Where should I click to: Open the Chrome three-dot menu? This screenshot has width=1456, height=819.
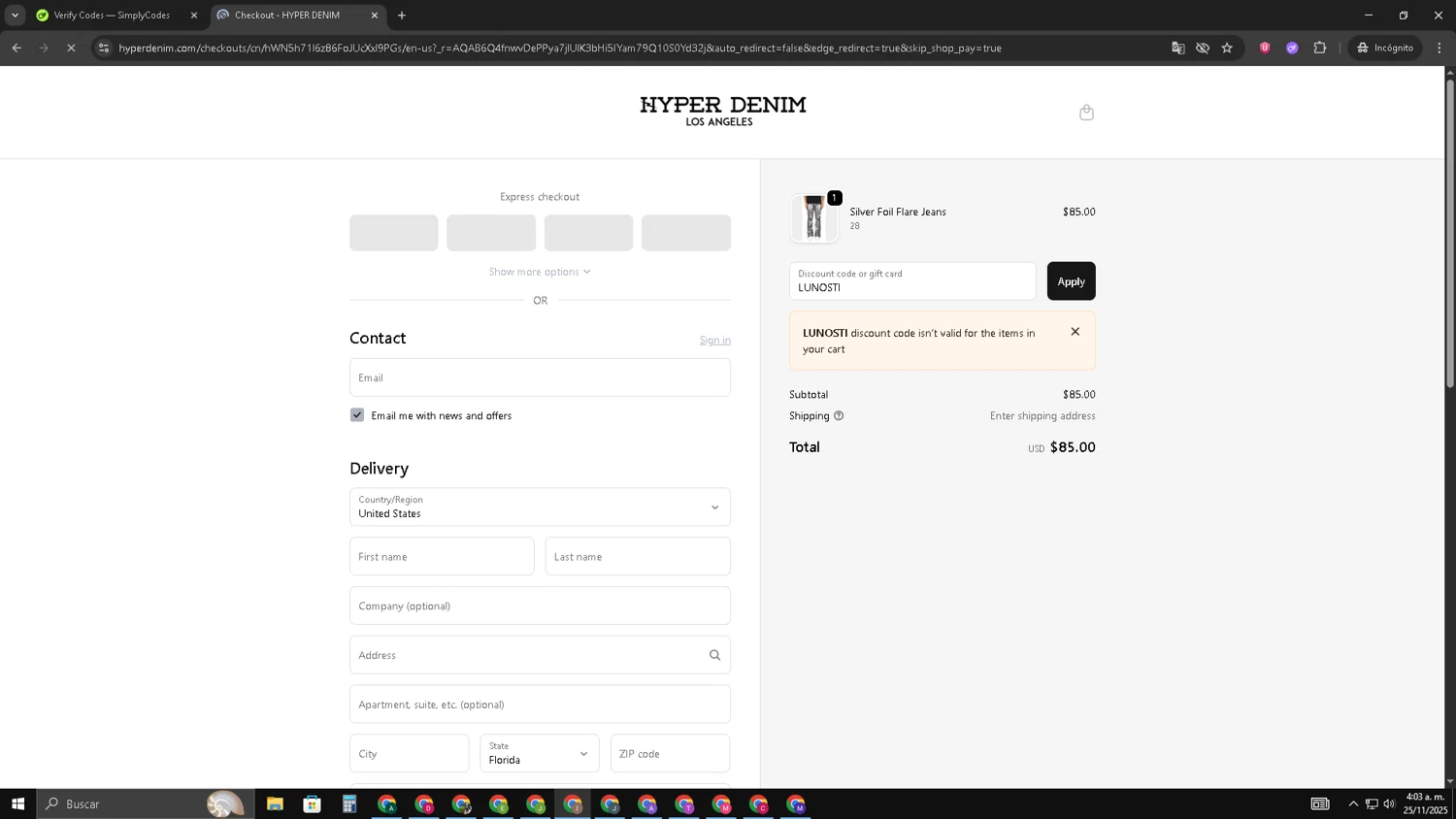1439,48
